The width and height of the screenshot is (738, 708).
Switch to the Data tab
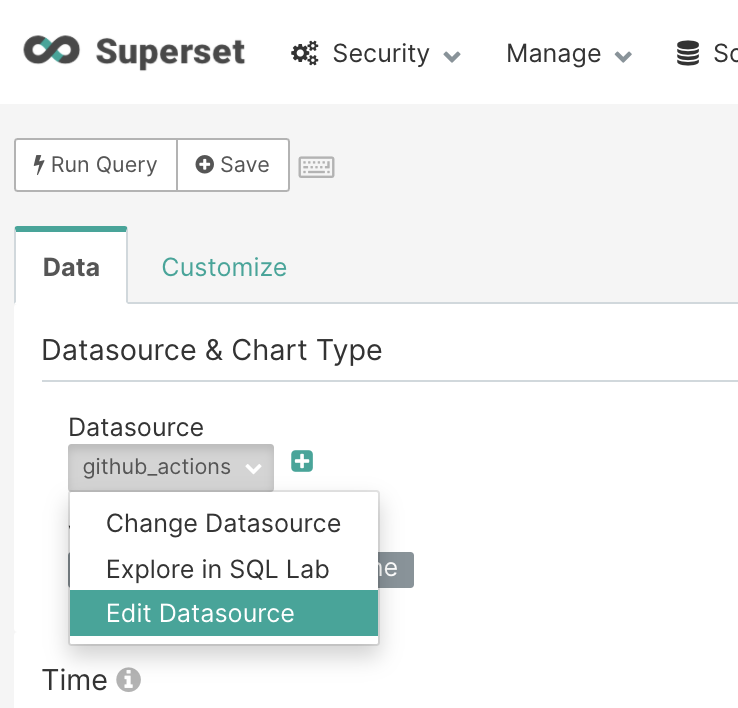tap(71, 267)
